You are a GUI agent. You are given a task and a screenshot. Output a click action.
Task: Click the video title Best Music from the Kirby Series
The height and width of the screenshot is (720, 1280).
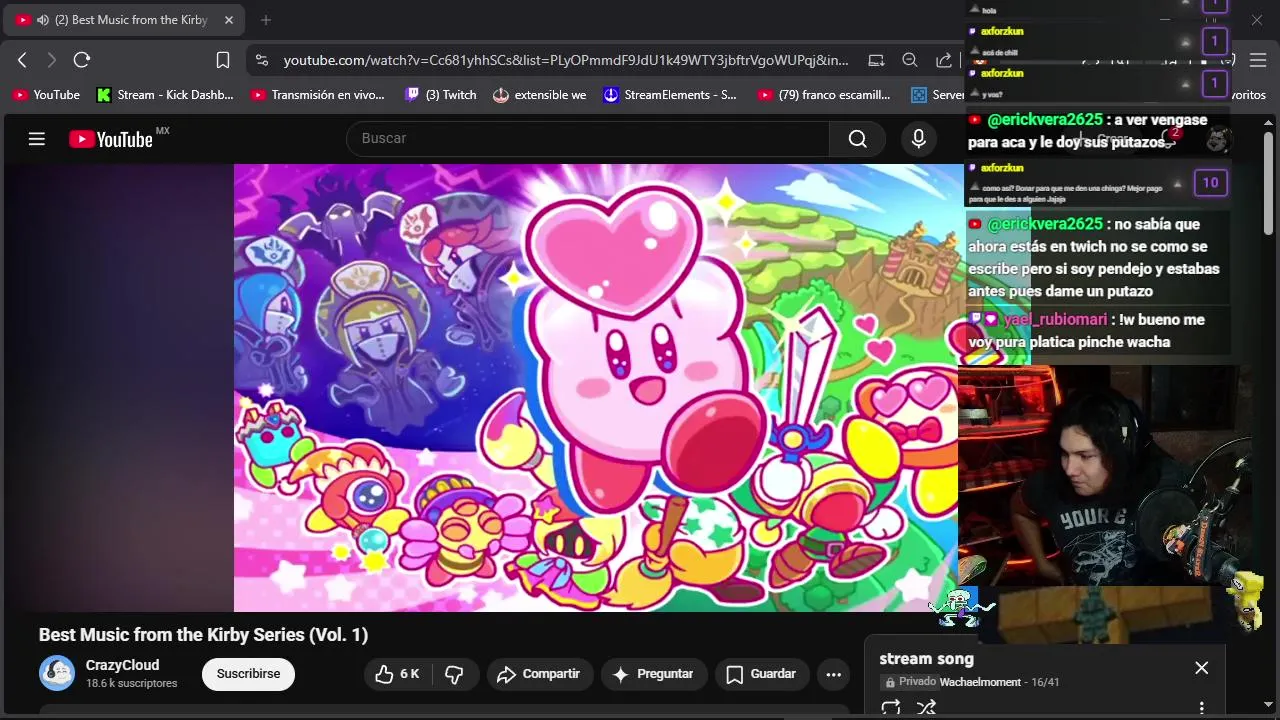click(204, 635)
